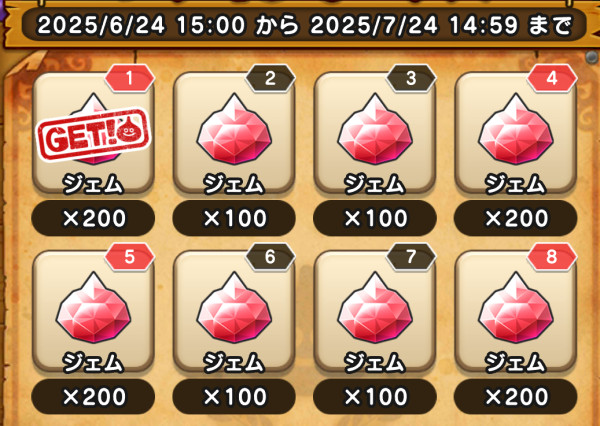
Task: Select the dark number 3 badge
Action: (411, 78)
